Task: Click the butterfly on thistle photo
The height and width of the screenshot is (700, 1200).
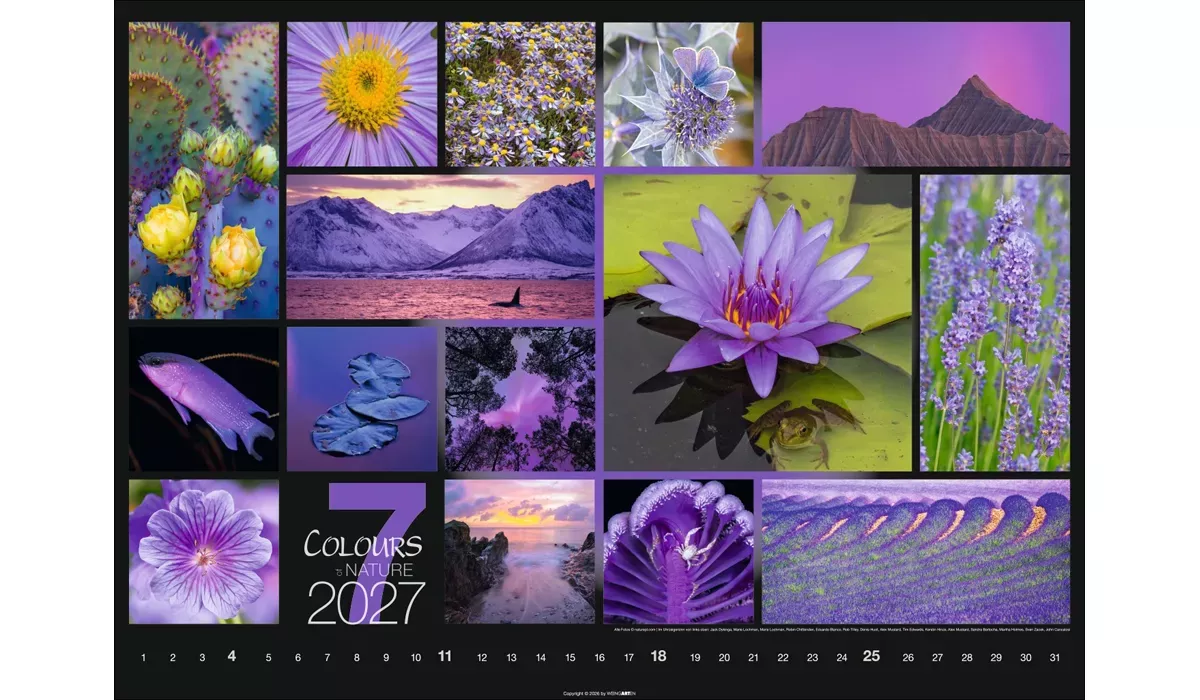Action: point(678,94)
